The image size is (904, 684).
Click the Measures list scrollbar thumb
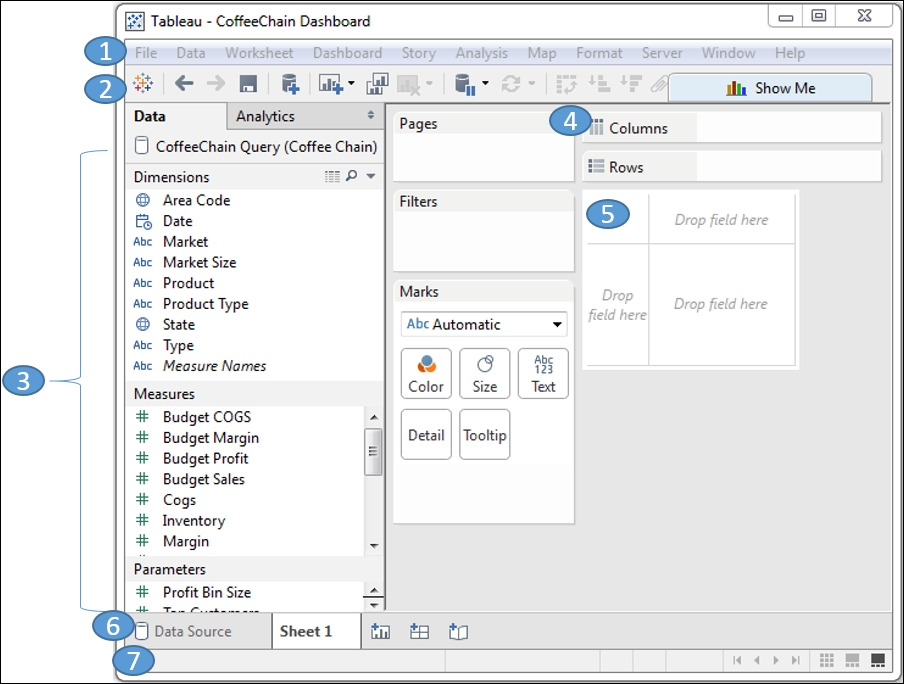pos(373,452)
